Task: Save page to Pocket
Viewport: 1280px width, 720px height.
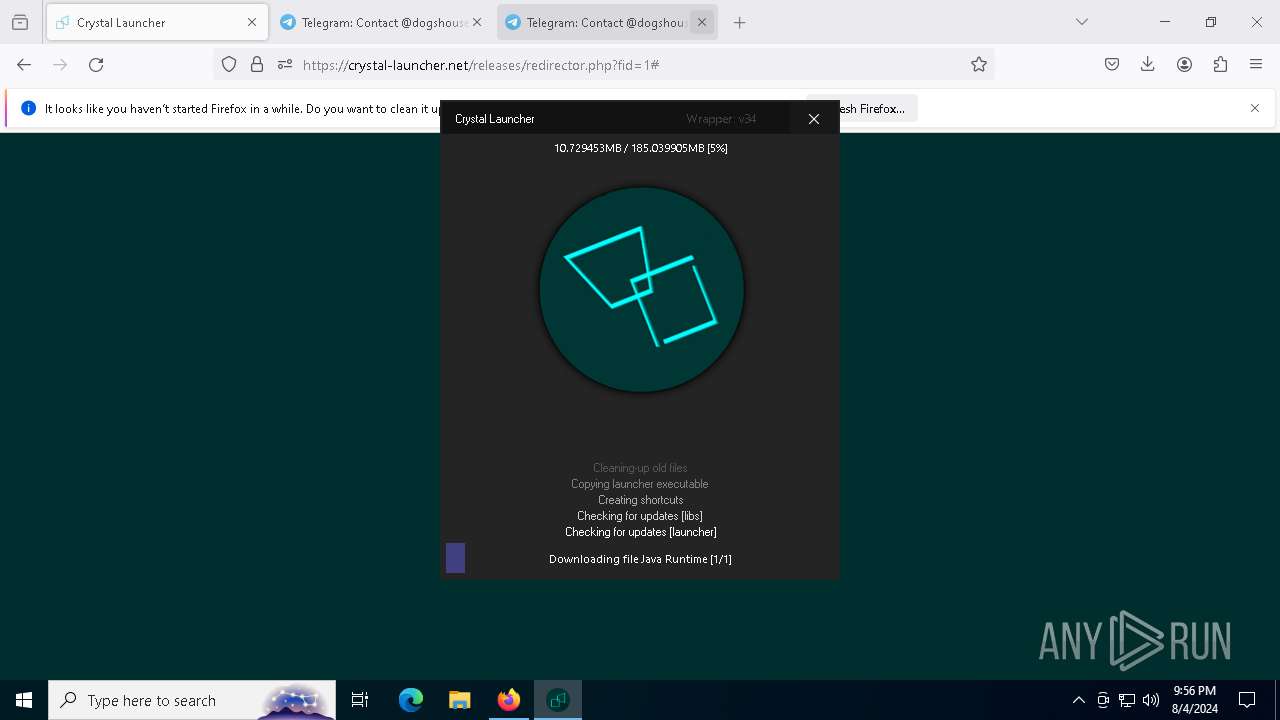Action: click(x=1112, y=64)
